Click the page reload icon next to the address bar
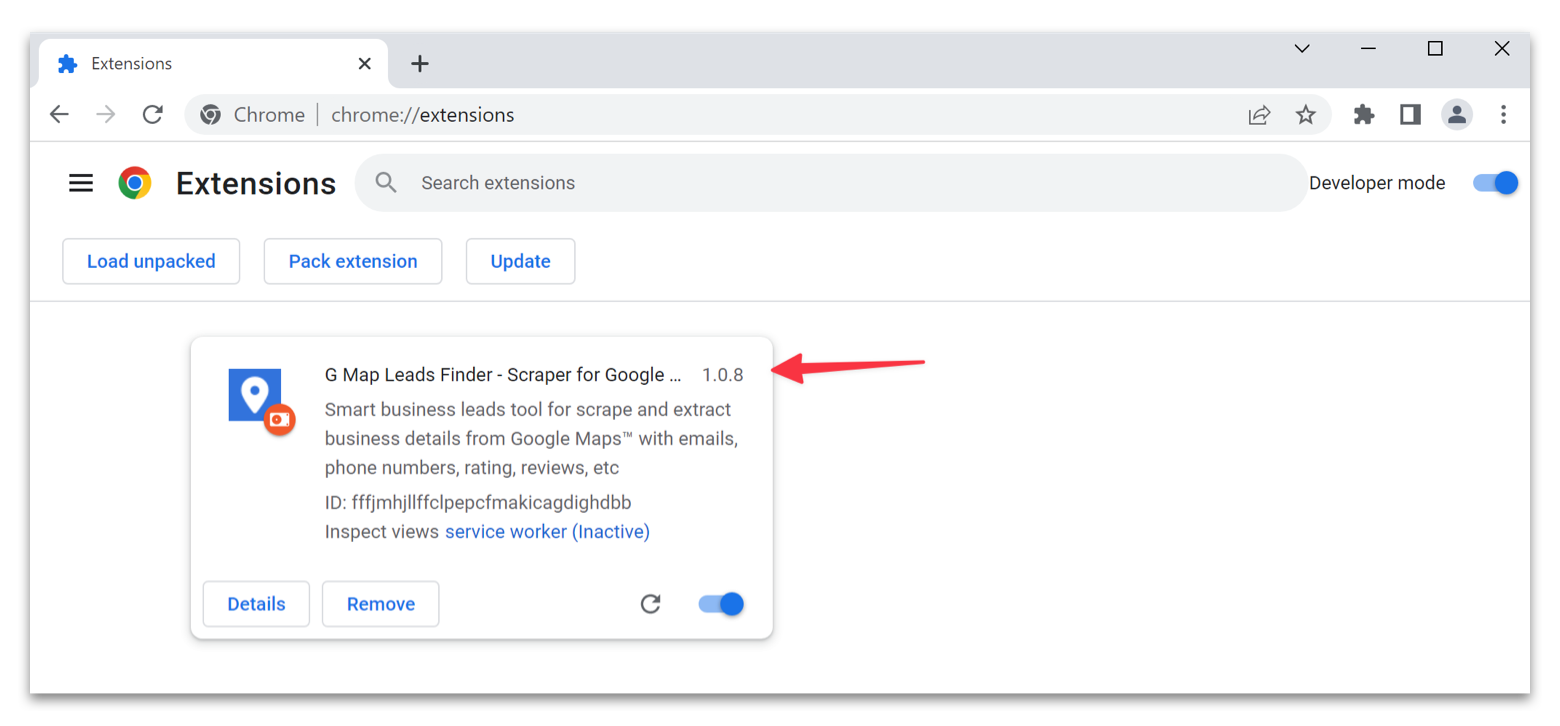1560x726 pixels. [153, 114]
